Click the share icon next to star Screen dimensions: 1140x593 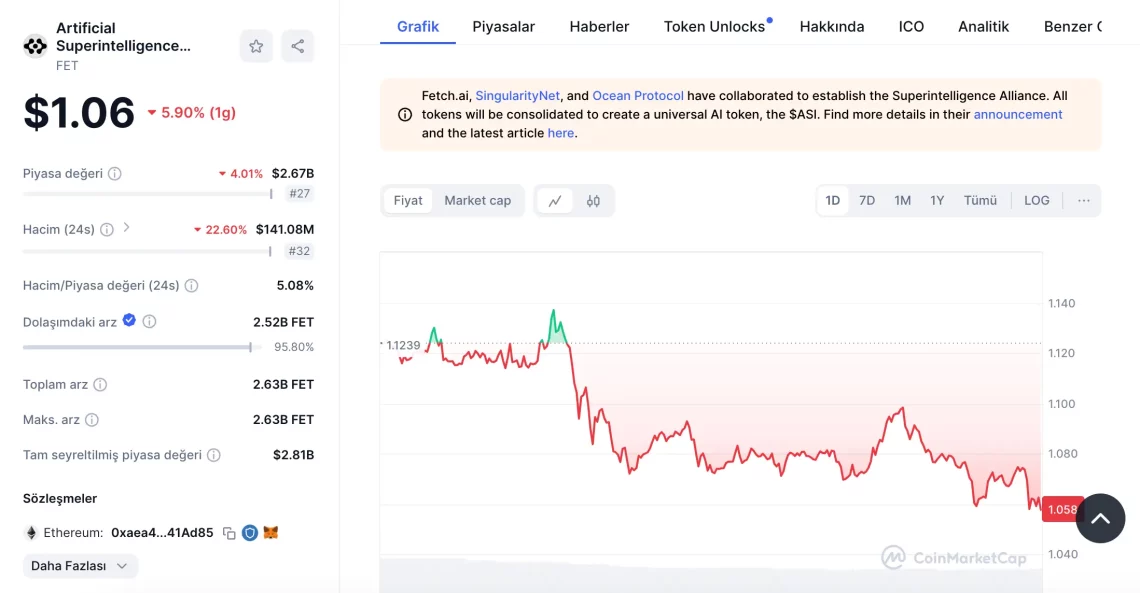point(297,46)
